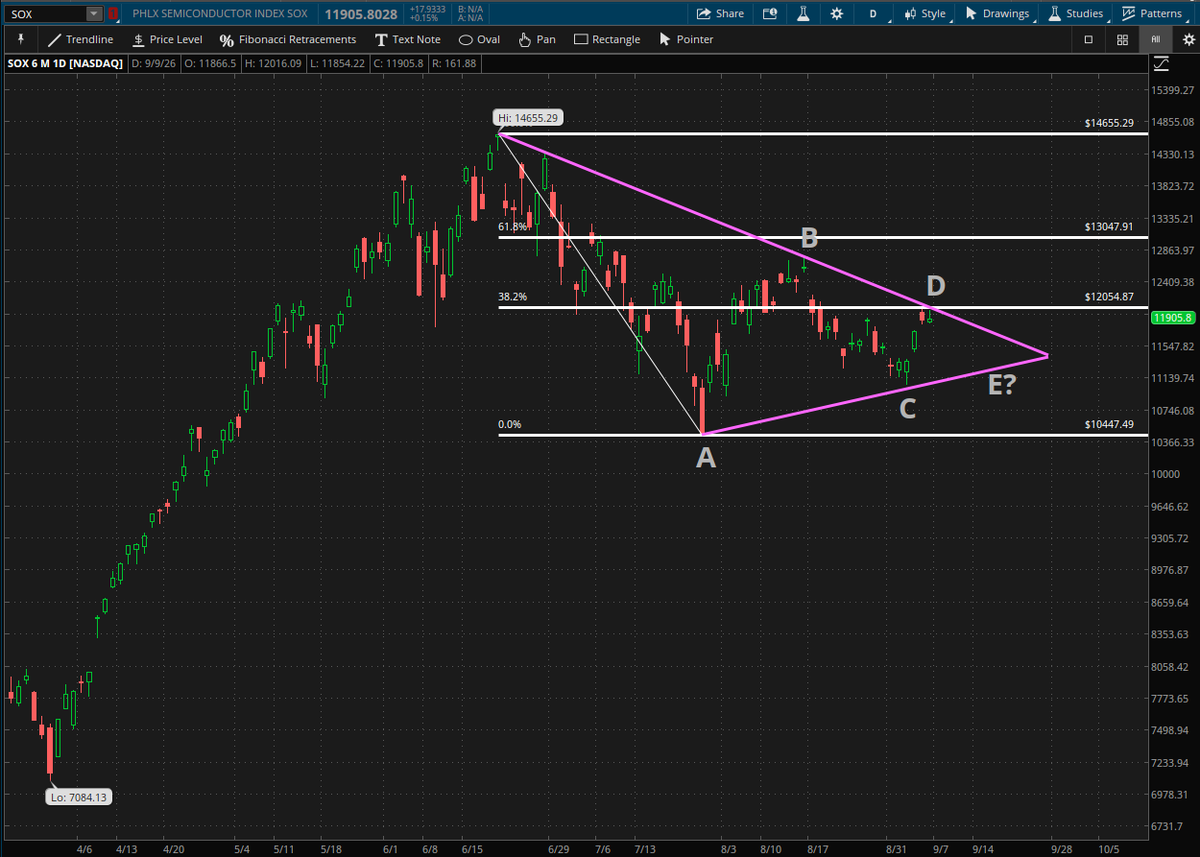Select the text note D
Image resolution: width=1200 pixels, height=857 pixels.
coord(936,286)
